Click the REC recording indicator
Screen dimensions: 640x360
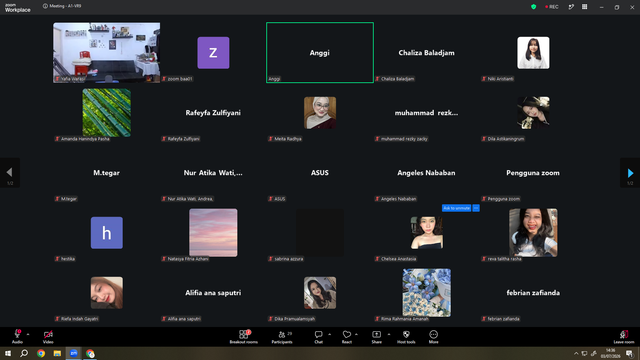coord(552,7)
